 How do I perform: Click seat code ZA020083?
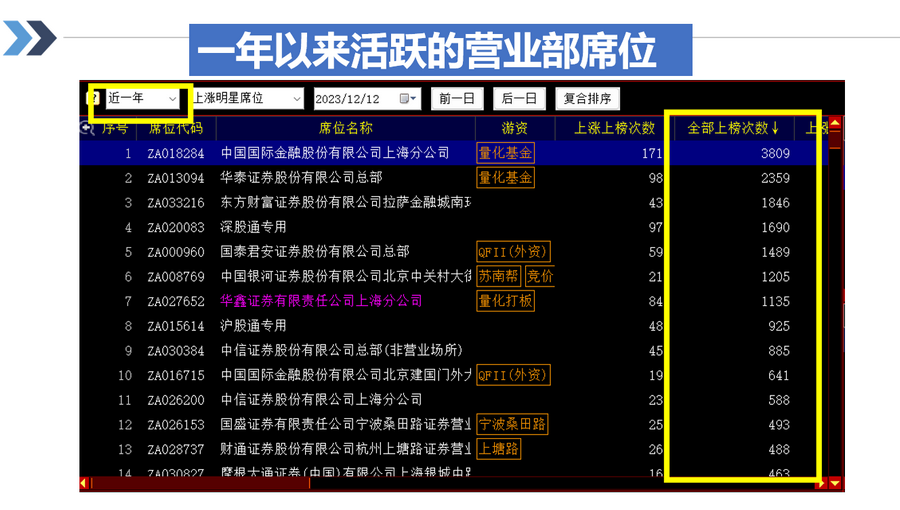[176, 228]
